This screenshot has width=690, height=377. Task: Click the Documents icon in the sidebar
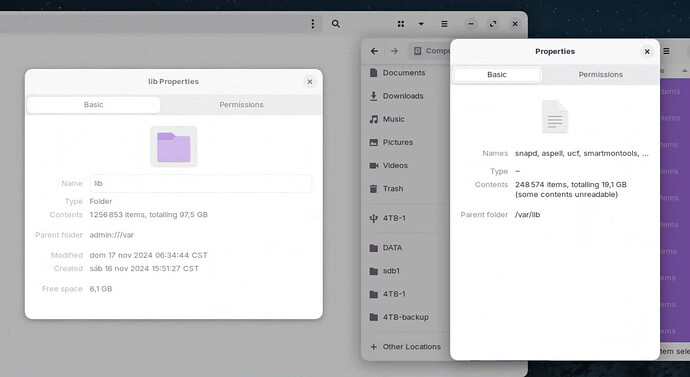(x=374, y=73)
